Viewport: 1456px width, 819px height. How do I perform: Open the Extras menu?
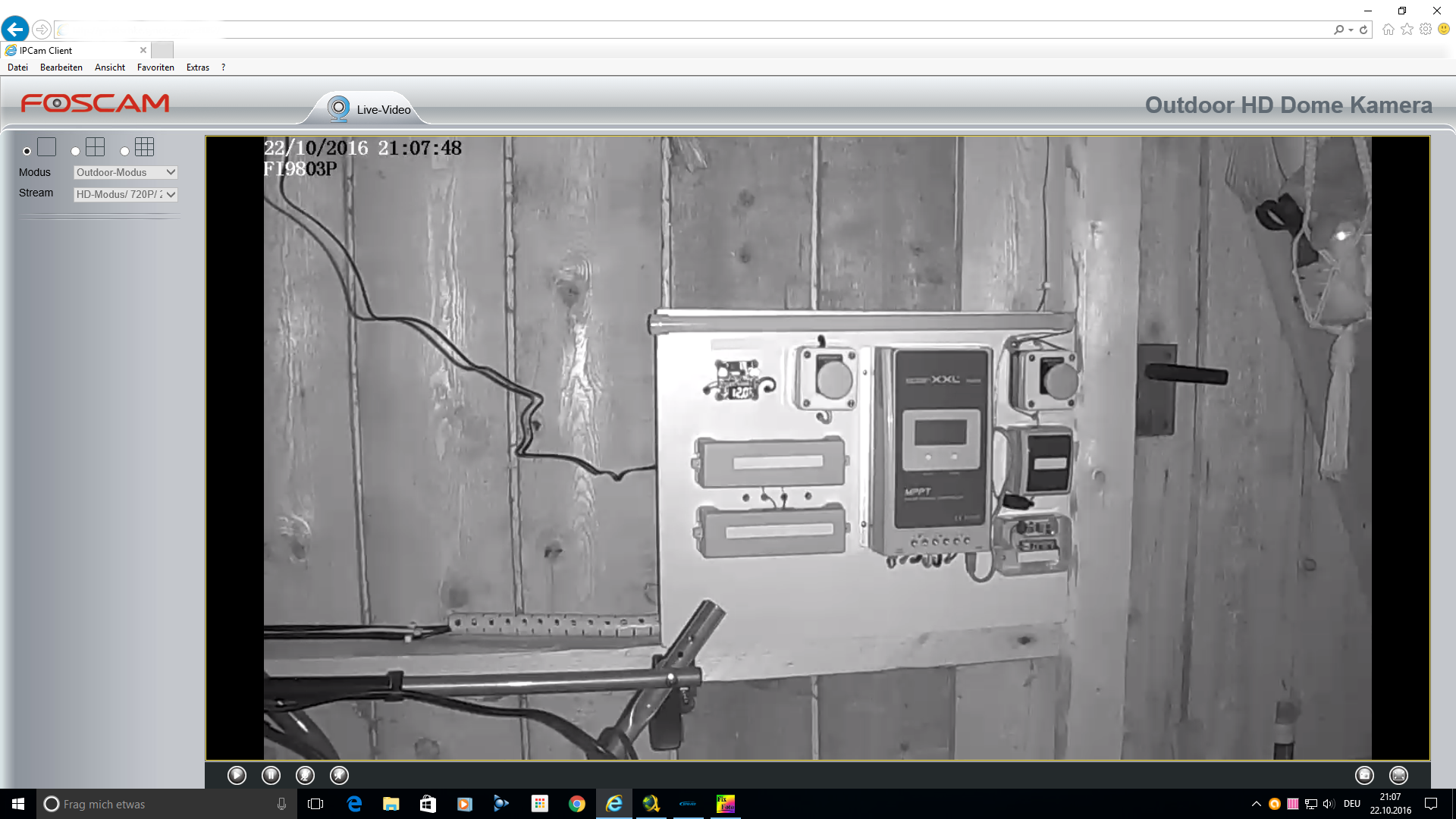[x=197, y=67]
